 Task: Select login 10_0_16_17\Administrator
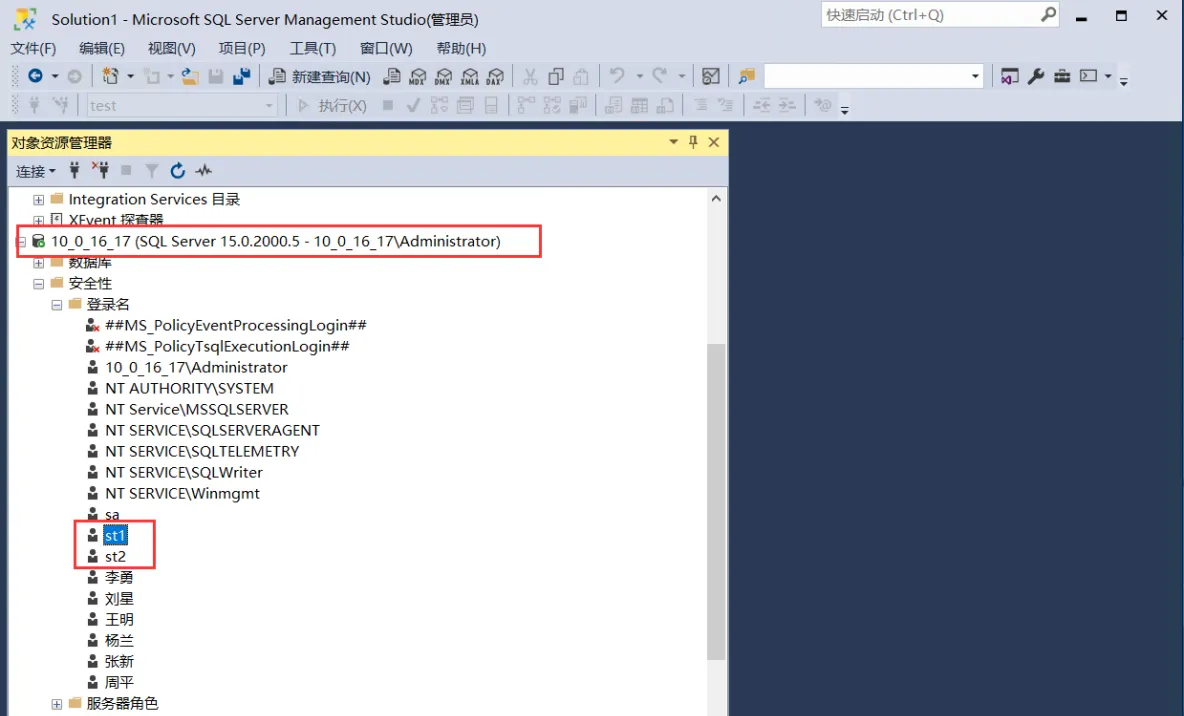[x=196, y=368]
